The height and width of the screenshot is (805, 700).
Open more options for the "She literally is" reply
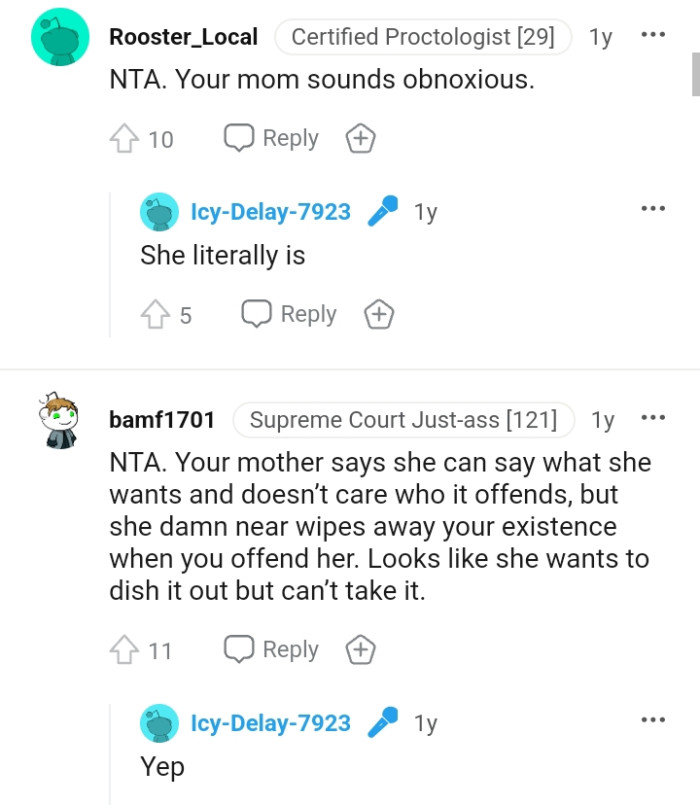652,208
